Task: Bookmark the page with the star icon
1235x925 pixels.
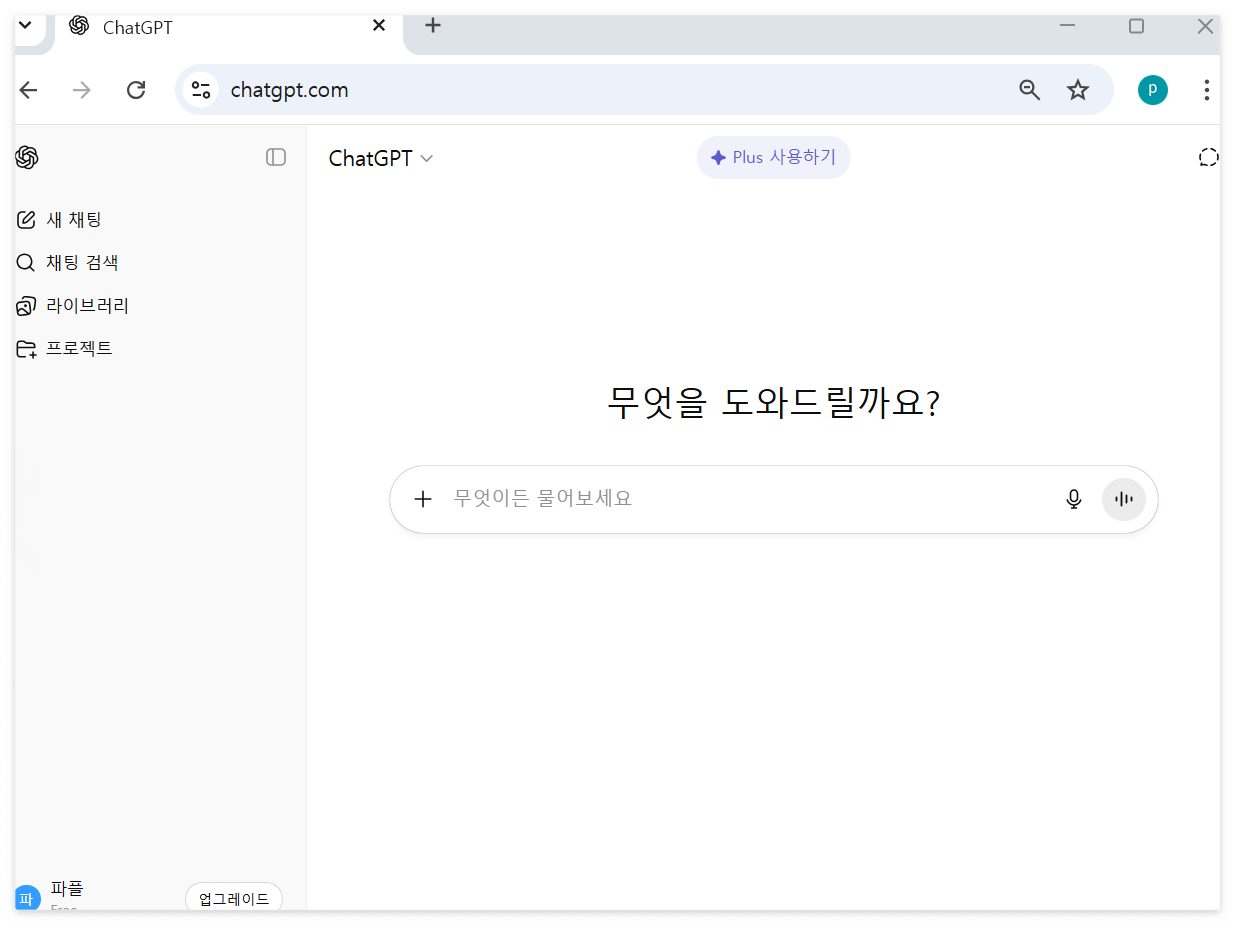Action: click(x=1077, y=90)
